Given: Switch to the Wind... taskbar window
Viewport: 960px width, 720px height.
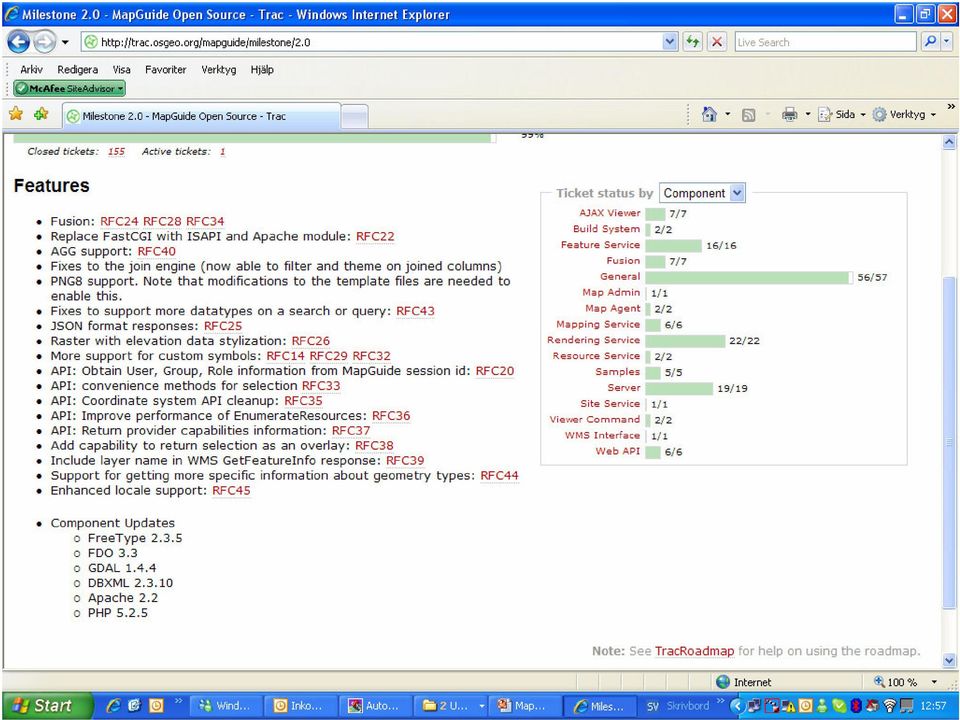Looking at the screenshot, I should (x=226, y=706).
